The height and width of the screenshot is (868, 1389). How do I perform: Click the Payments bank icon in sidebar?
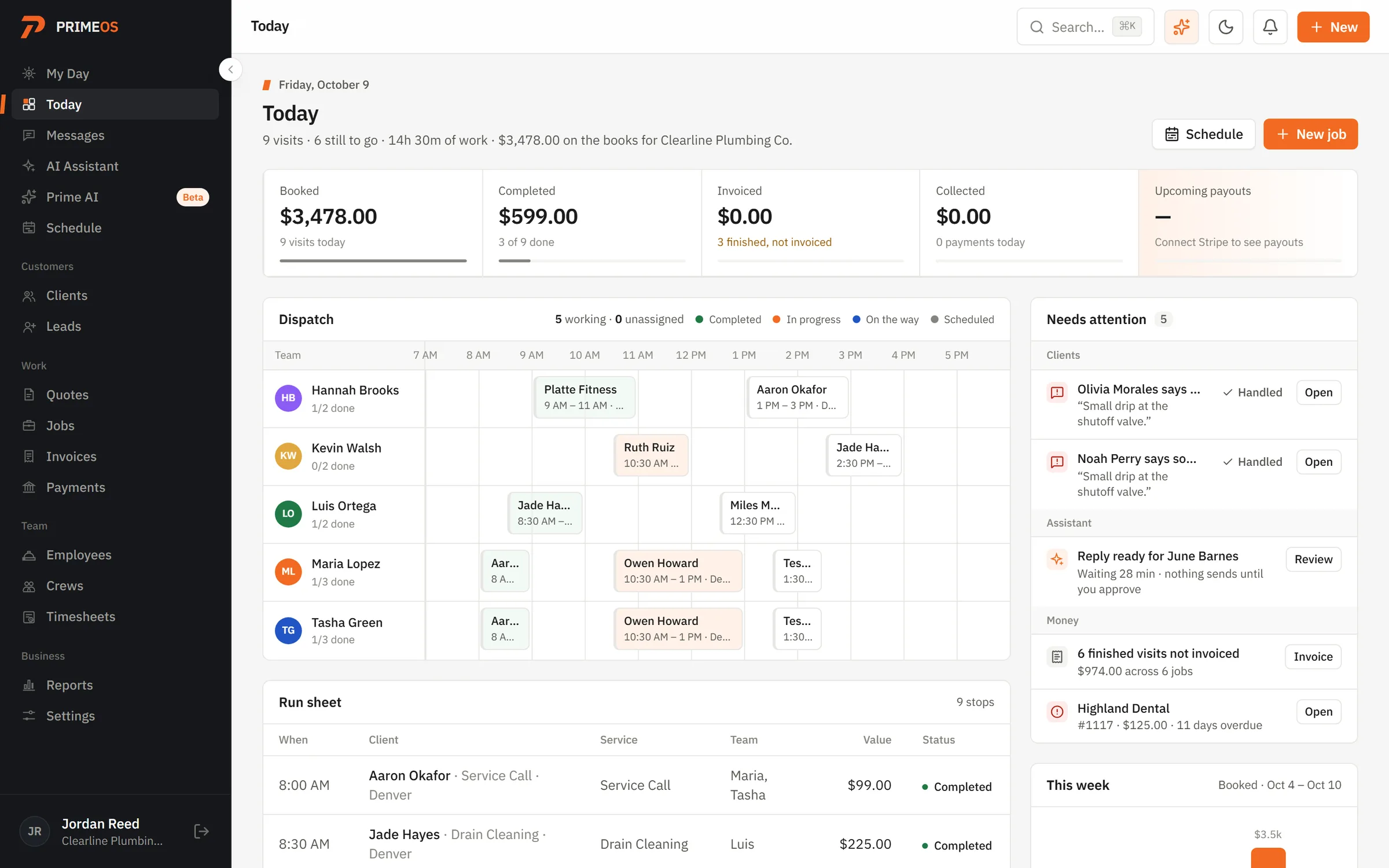coord(29,487)
